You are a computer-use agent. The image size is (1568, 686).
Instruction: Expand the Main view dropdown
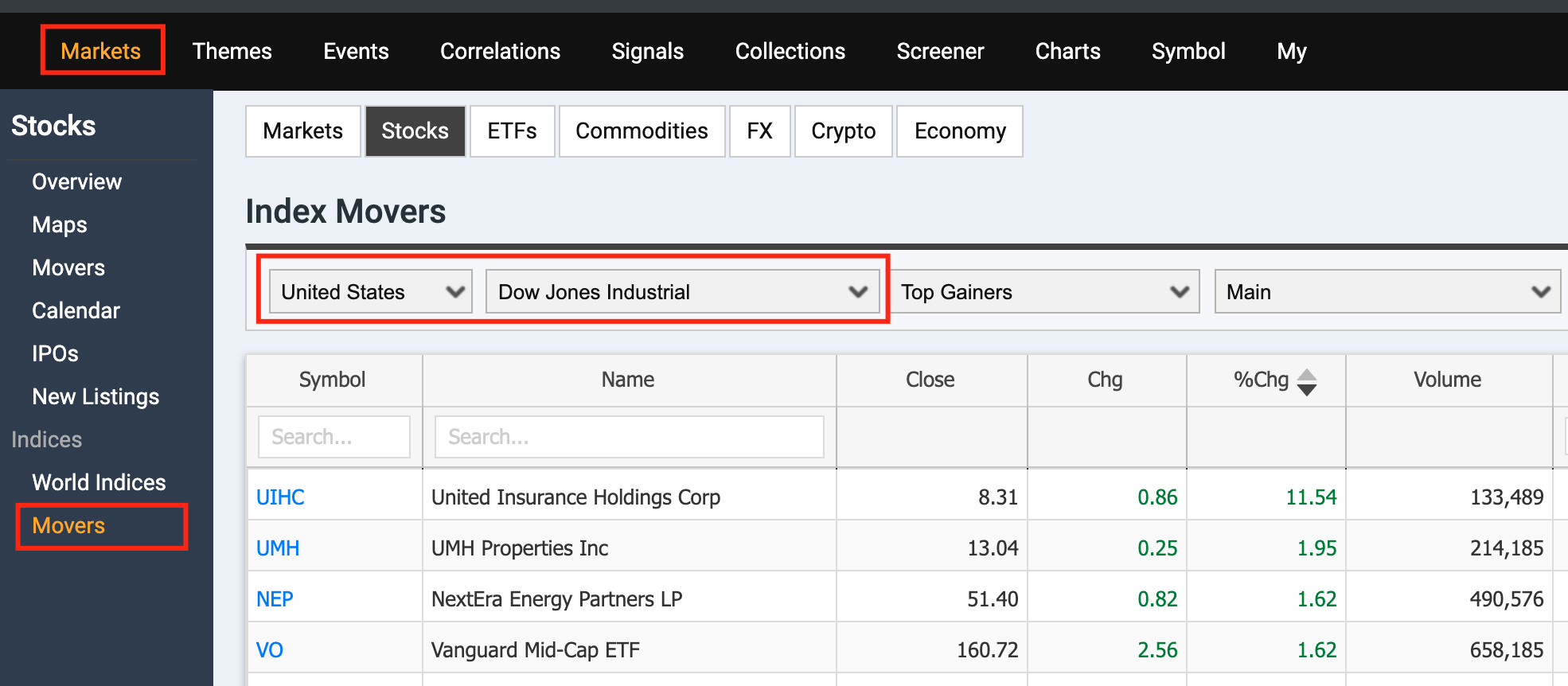1388,292
